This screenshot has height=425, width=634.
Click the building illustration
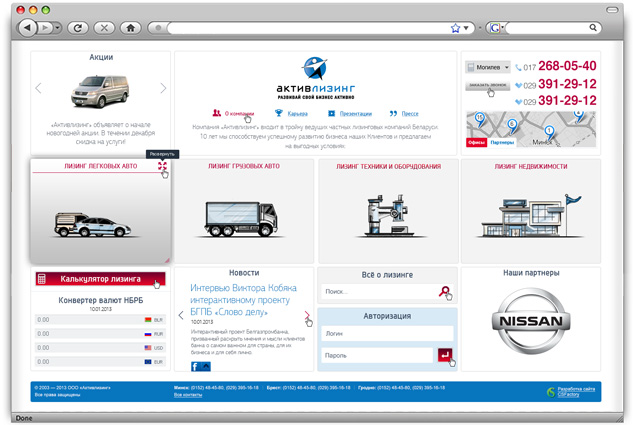532,216
